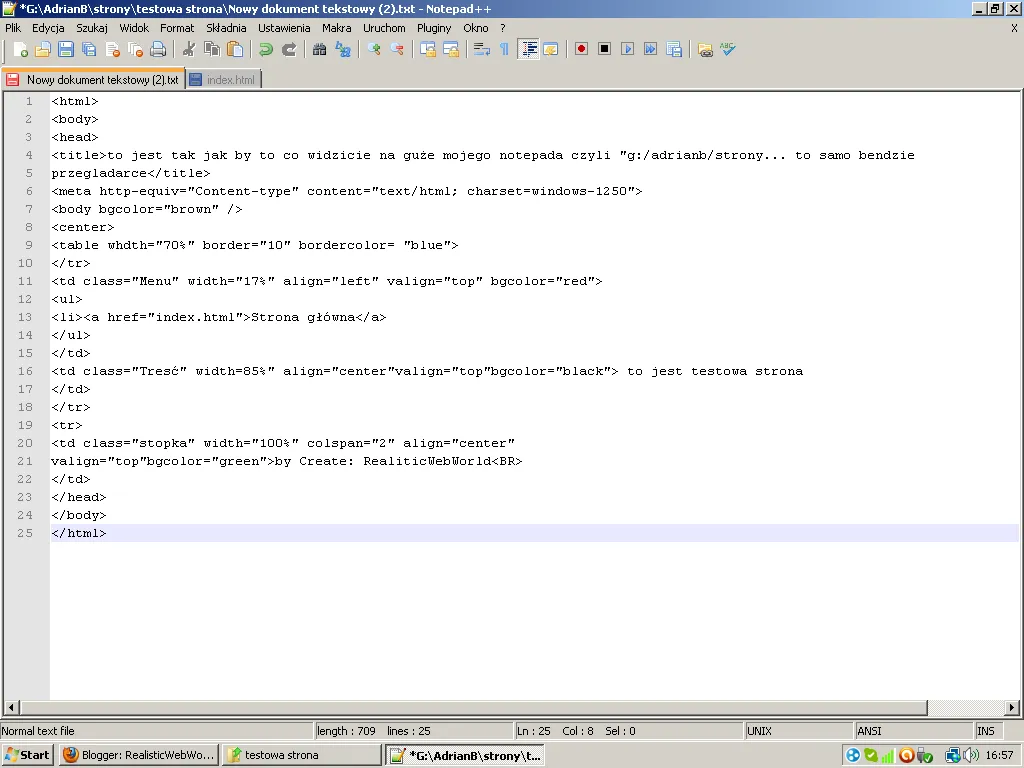Click the Copy icon in toolbar

(x=212, y=50)
